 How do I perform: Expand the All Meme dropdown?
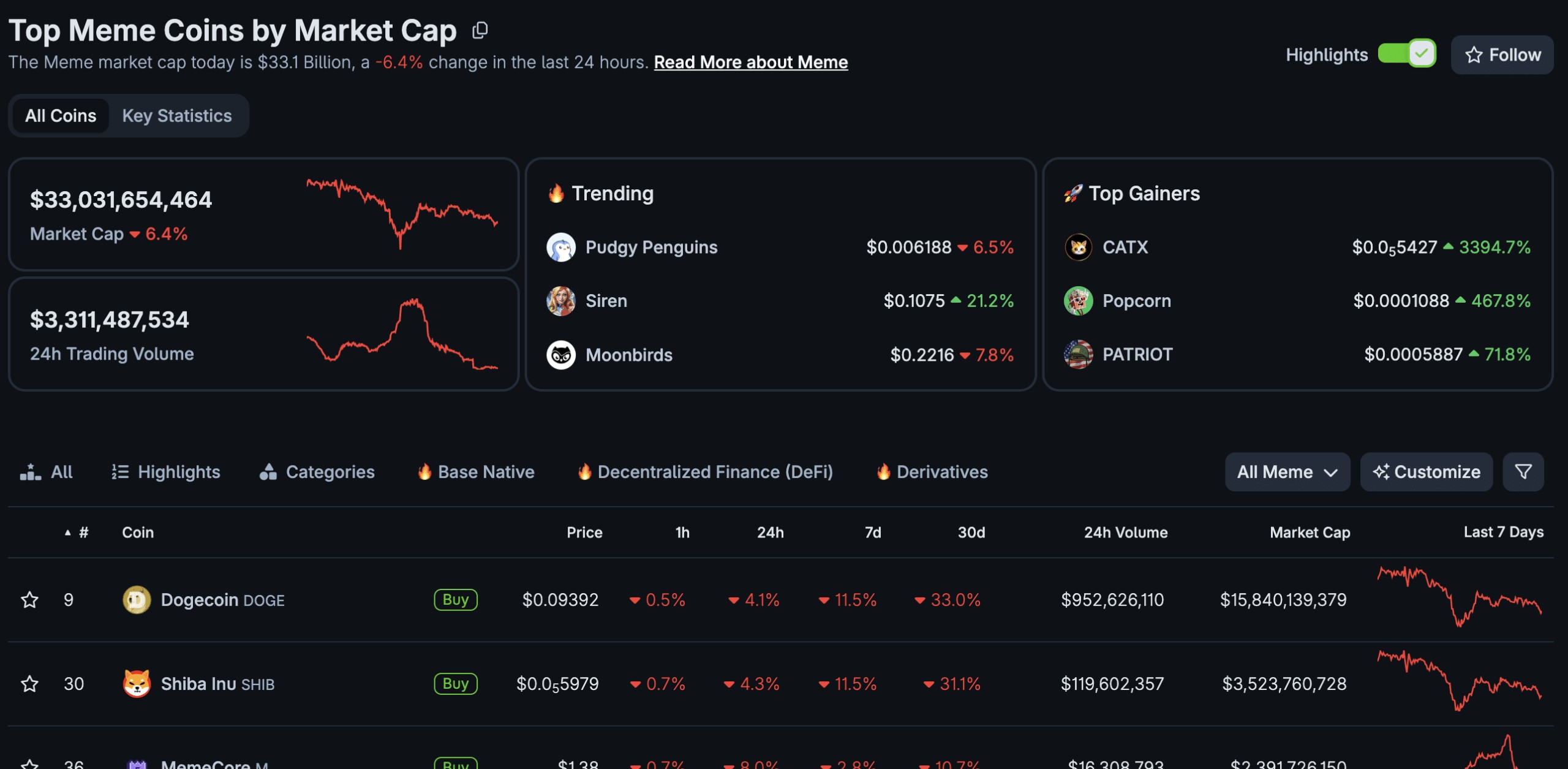(1287, 472)
